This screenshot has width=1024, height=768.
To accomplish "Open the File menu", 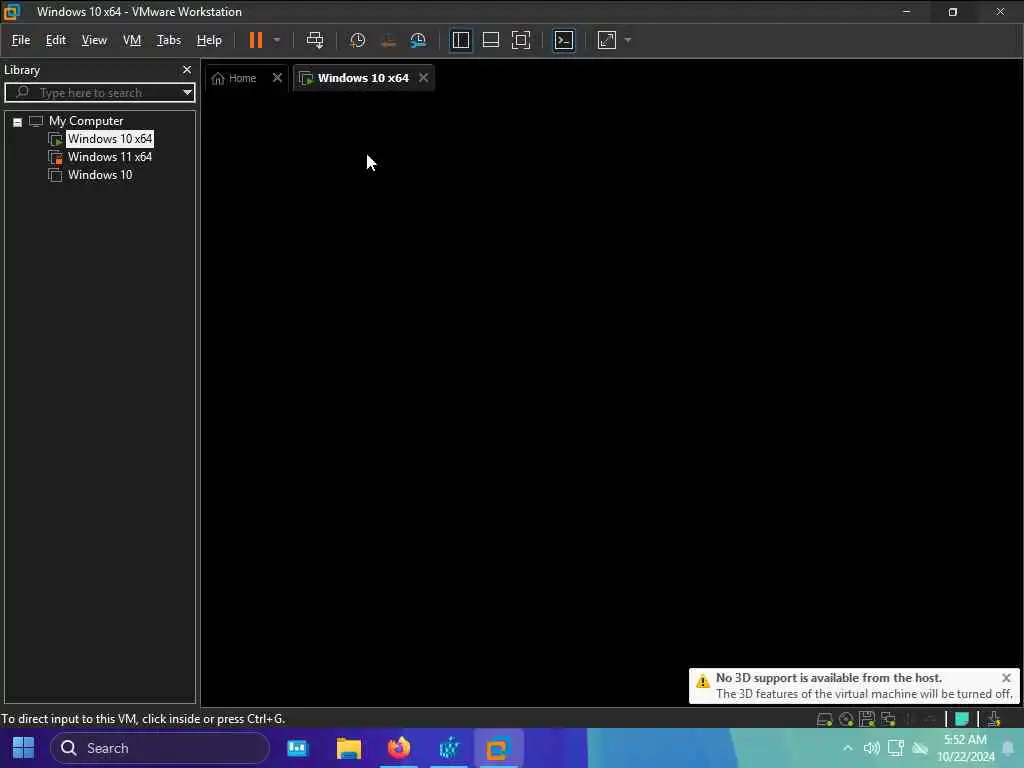I will pyautogui.click(x=21, y=40).
